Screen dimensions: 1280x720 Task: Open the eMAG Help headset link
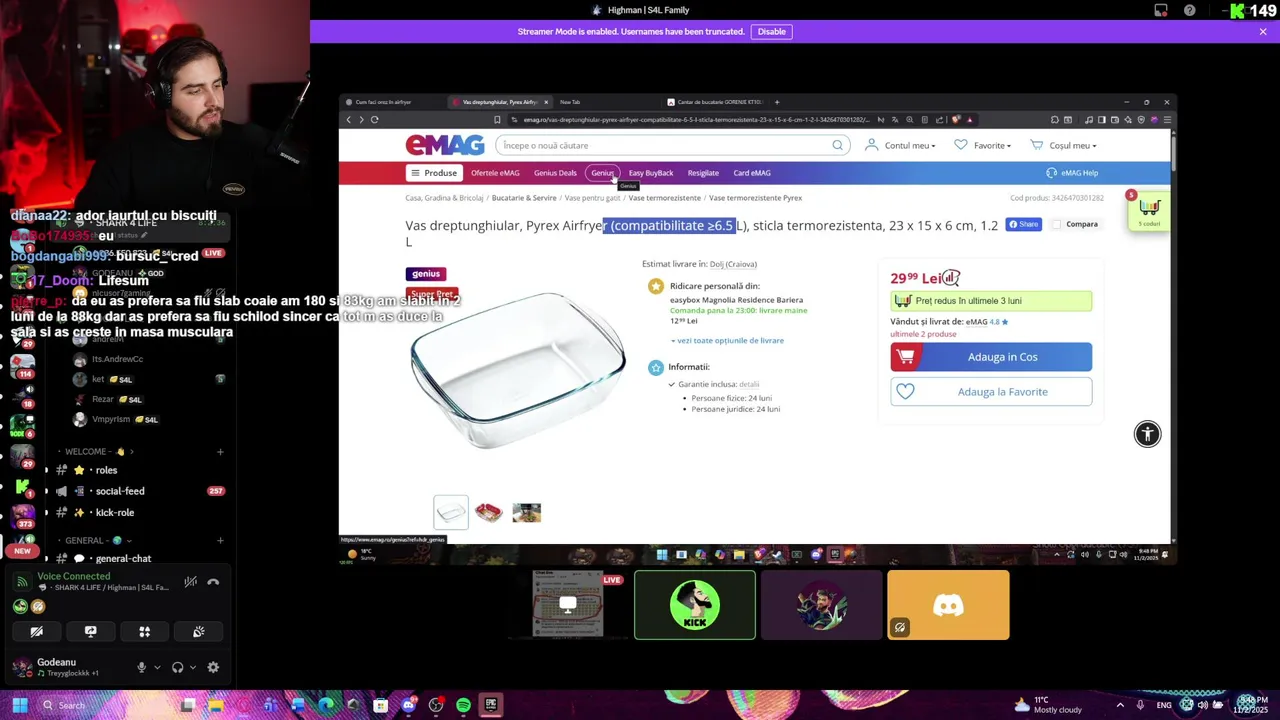click(1072, 173)
